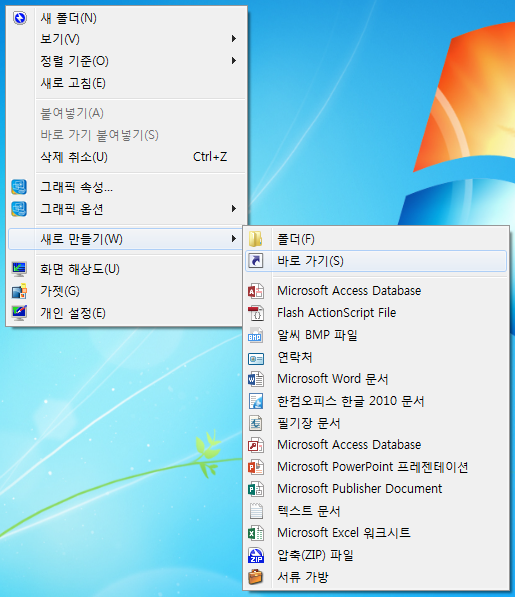Click the Microsoft Excel 워크시트 icon
Screen dimensions: 515x597
pyautogui.click(x=256, y=533)
